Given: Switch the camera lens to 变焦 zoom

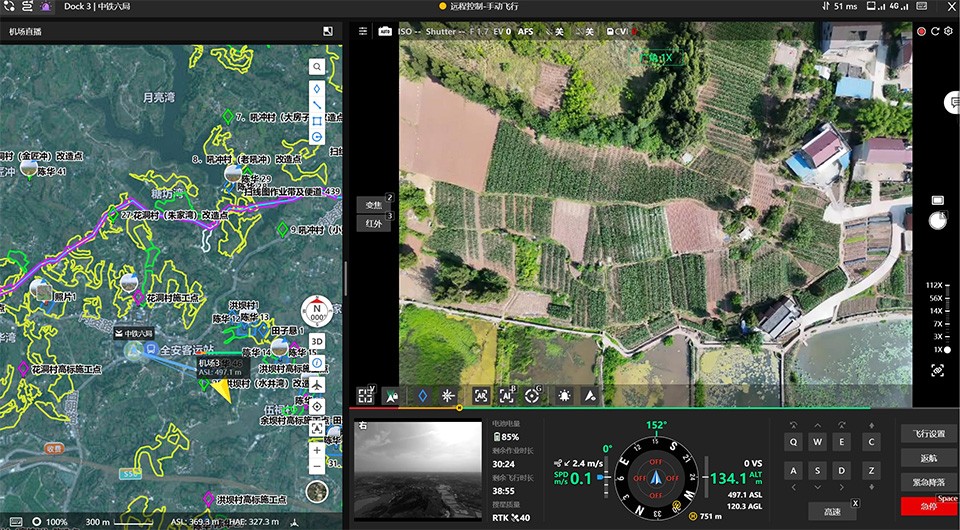Looking at the screenshot, I should tap(374, 204).
